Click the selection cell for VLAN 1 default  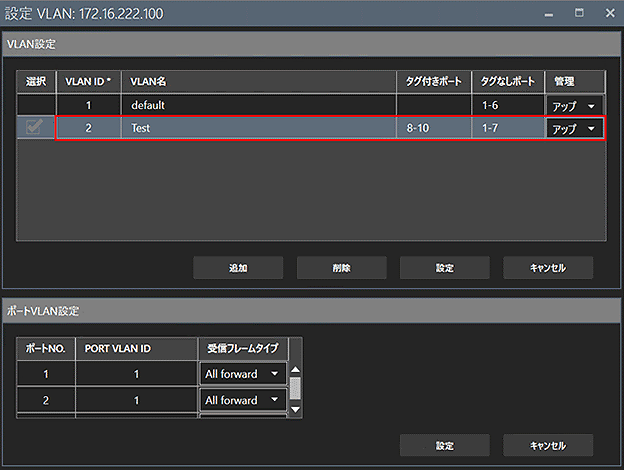[36, 105]
